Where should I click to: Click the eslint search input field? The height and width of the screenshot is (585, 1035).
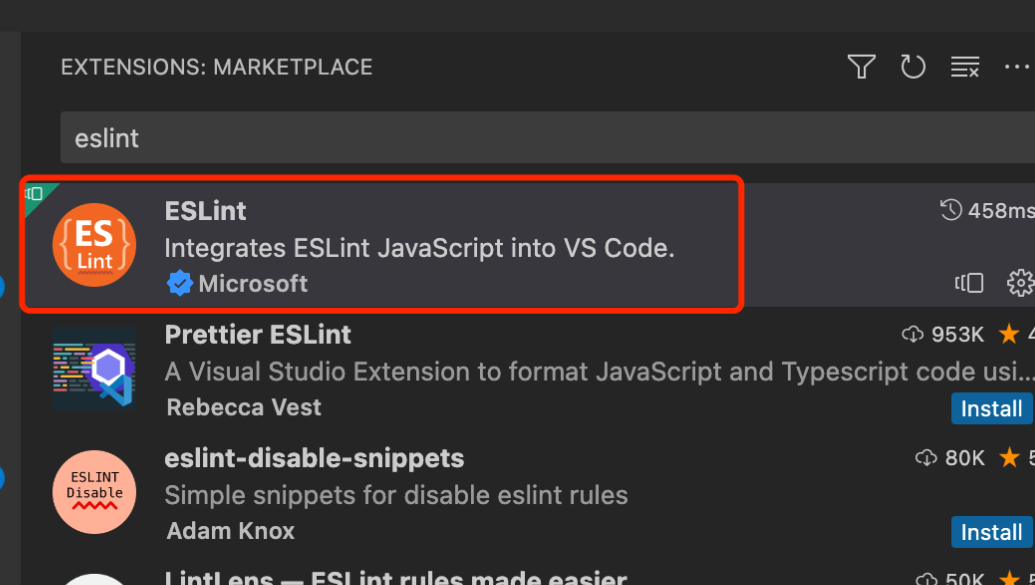tap(547, 138)
